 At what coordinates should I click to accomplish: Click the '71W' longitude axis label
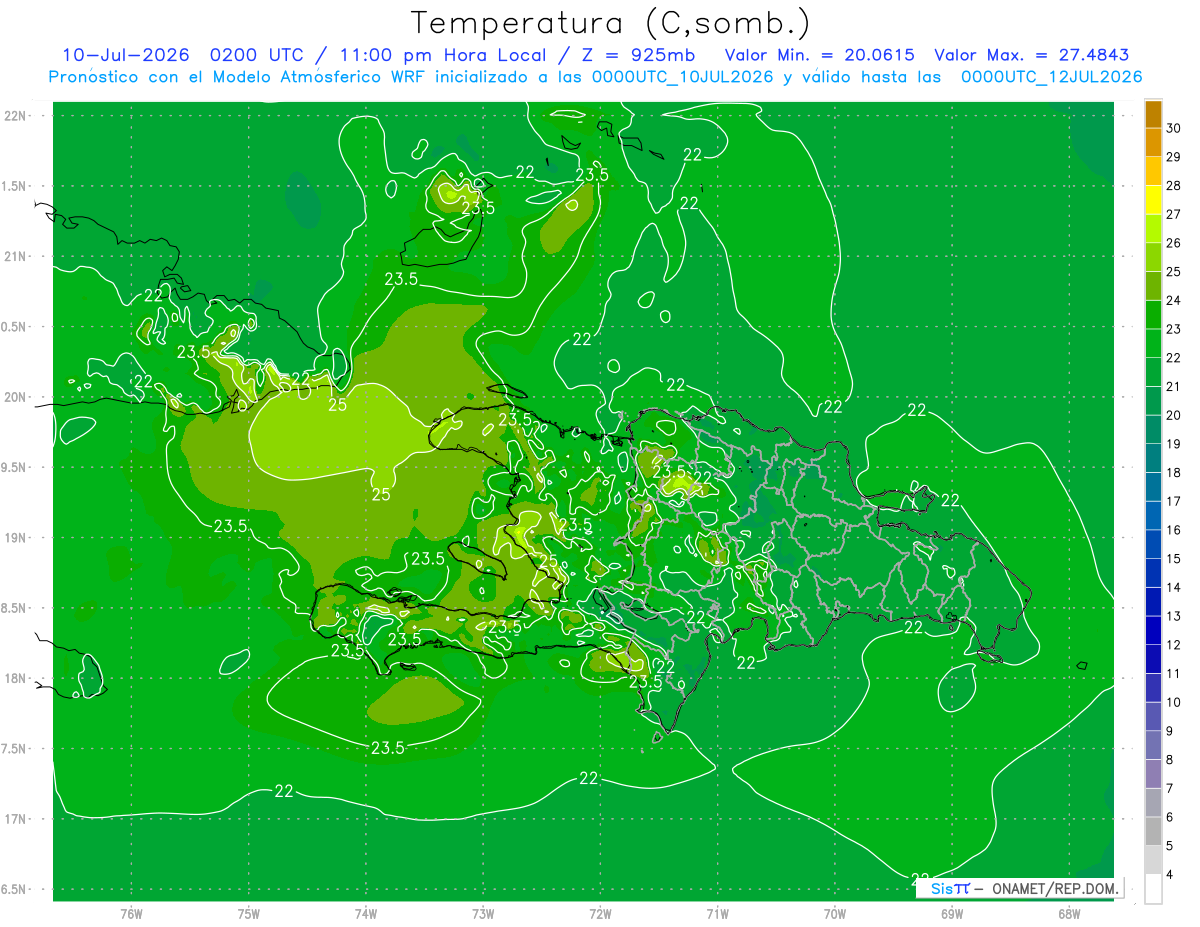tap(717, 914)
